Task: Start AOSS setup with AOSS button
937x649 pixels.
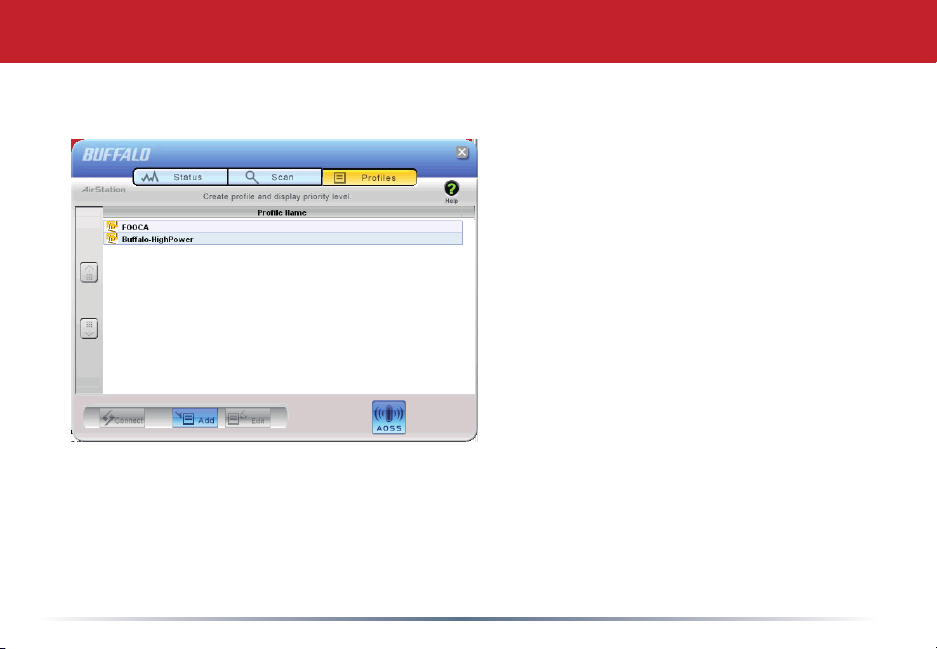Action: (x=389, y=417)
